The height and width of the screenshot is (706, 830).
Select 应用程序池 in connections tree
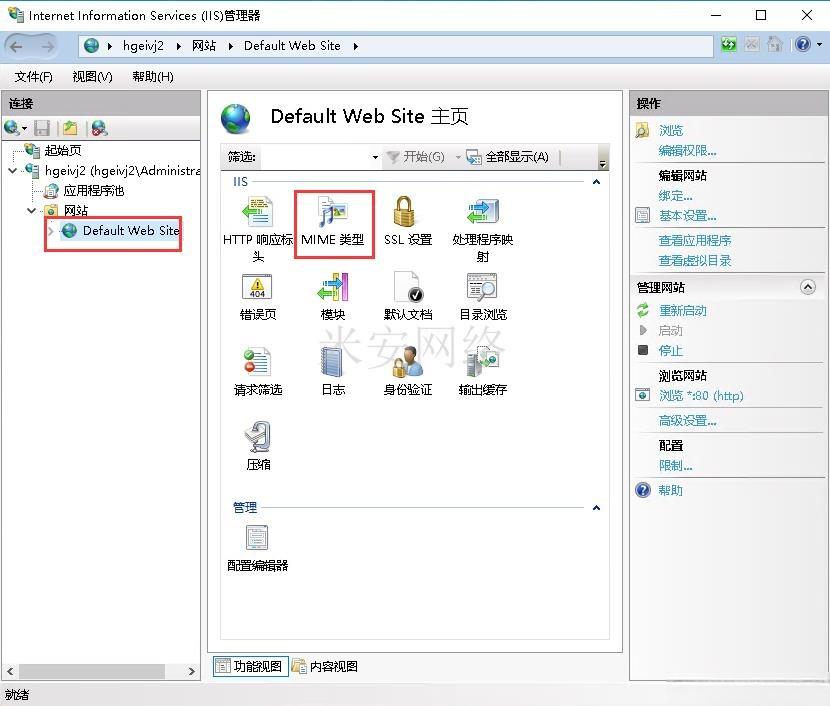pyautogui.click(x=94, y=191)
